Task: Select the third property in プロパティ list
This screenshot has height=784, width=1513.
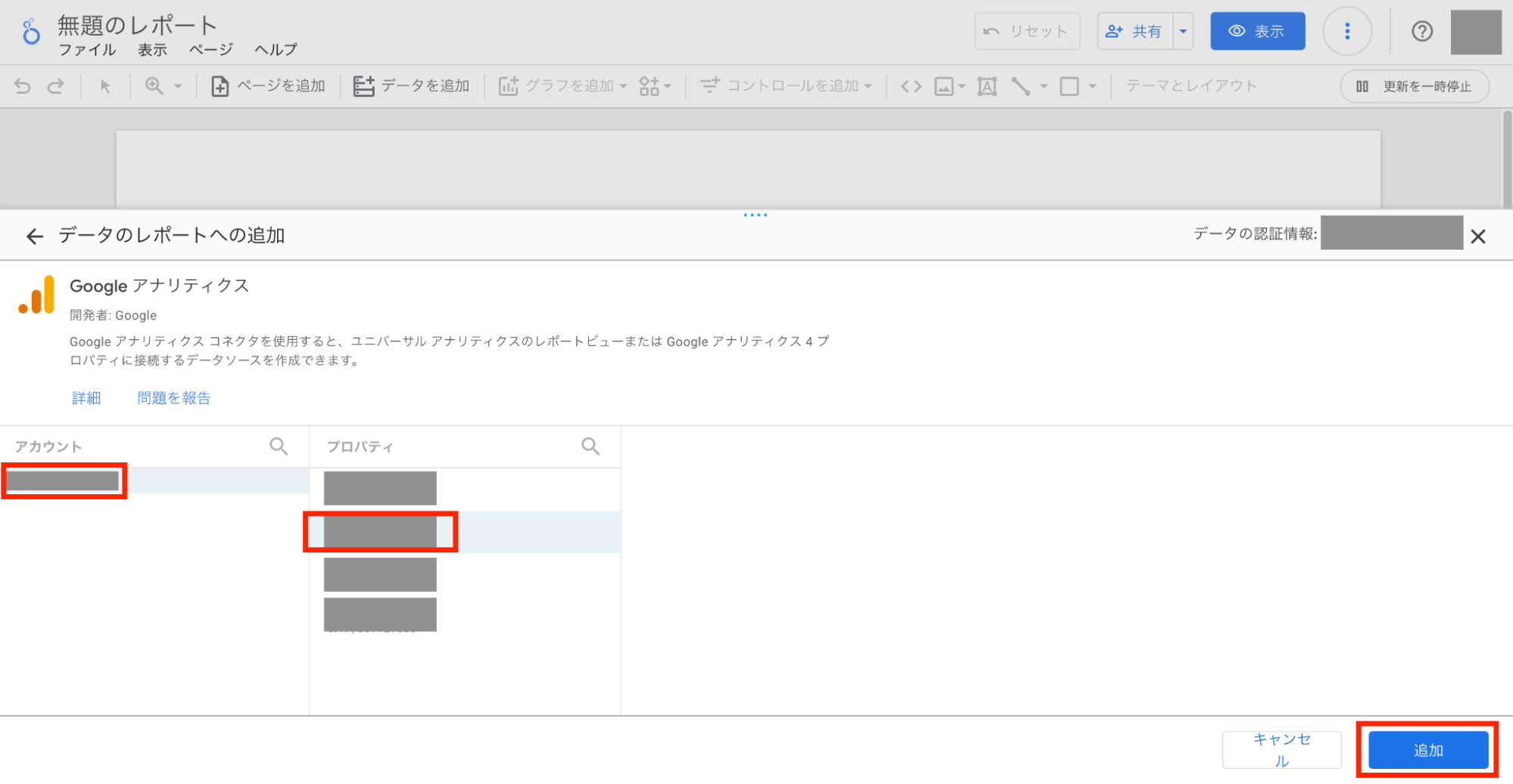Action: coord(465,574)
